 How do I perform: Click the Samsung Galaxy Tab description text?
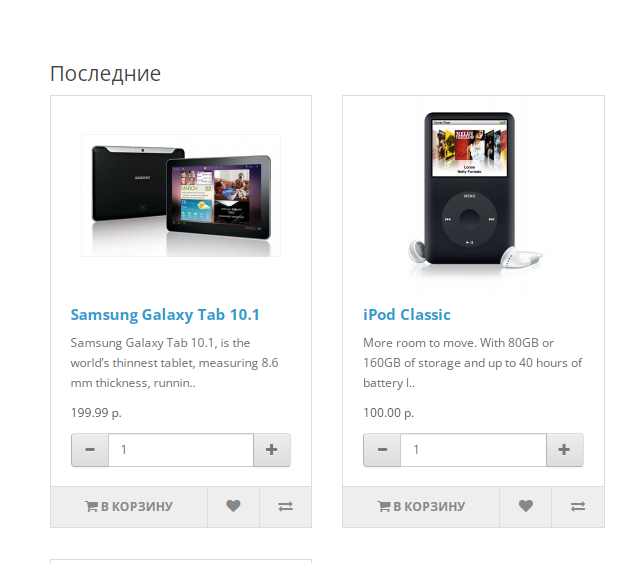(174, 363)
